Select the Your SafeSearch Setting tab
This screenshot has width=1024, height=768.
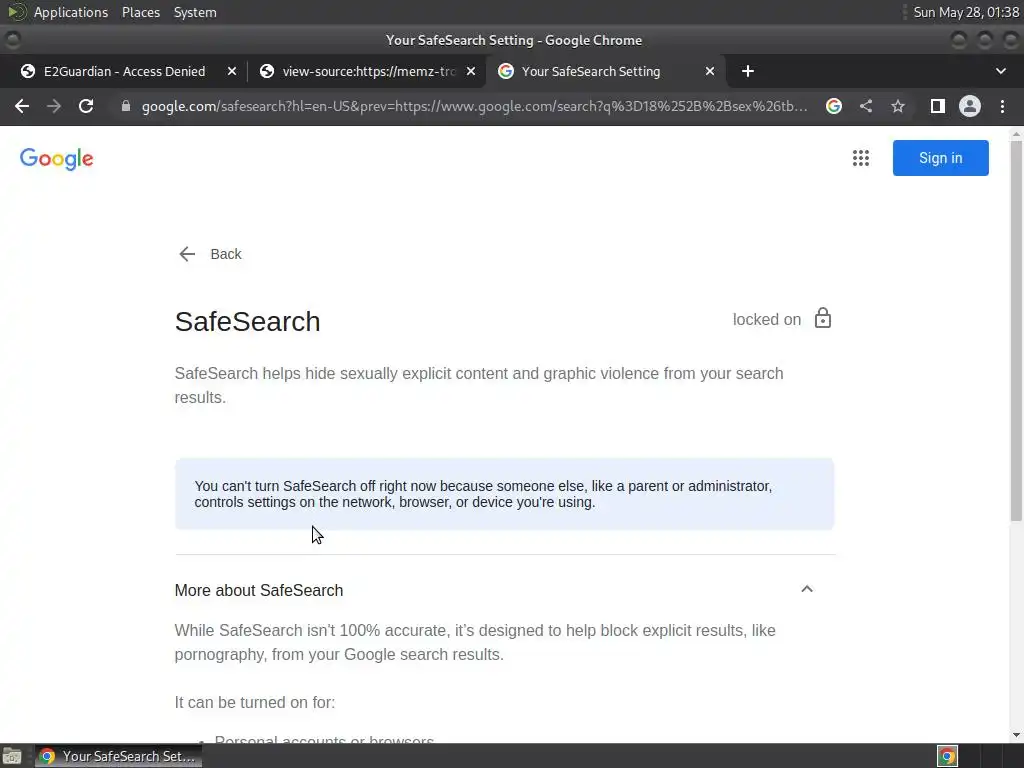[590, 71]
